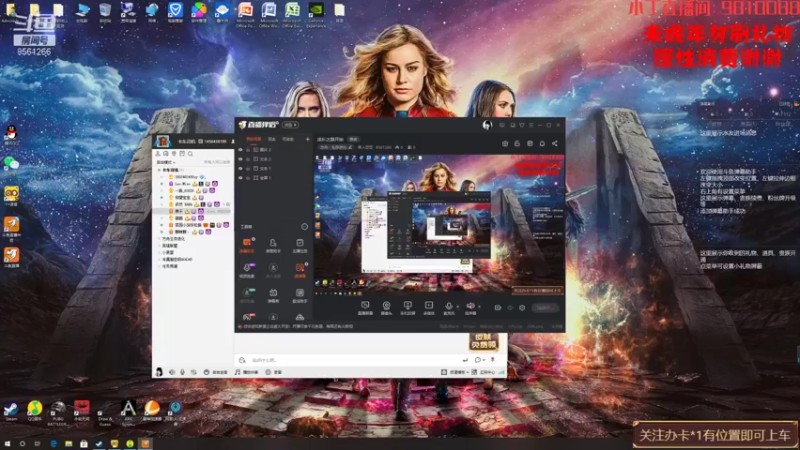Hide the 全屏 1 source with its eye icon
This screenshot has height=450, width=800.
(241, 178)
